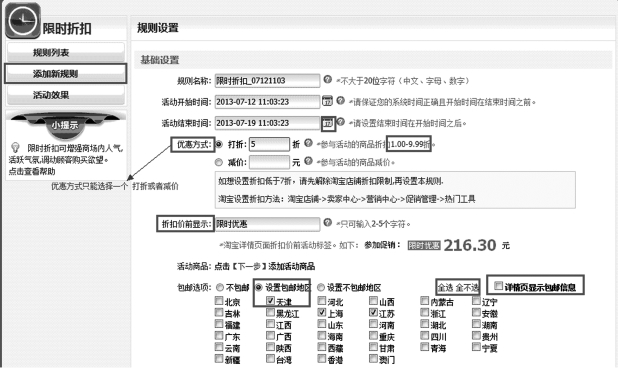
Task: Click the 折扣价前显示 input field
Action: click(267, 224)
